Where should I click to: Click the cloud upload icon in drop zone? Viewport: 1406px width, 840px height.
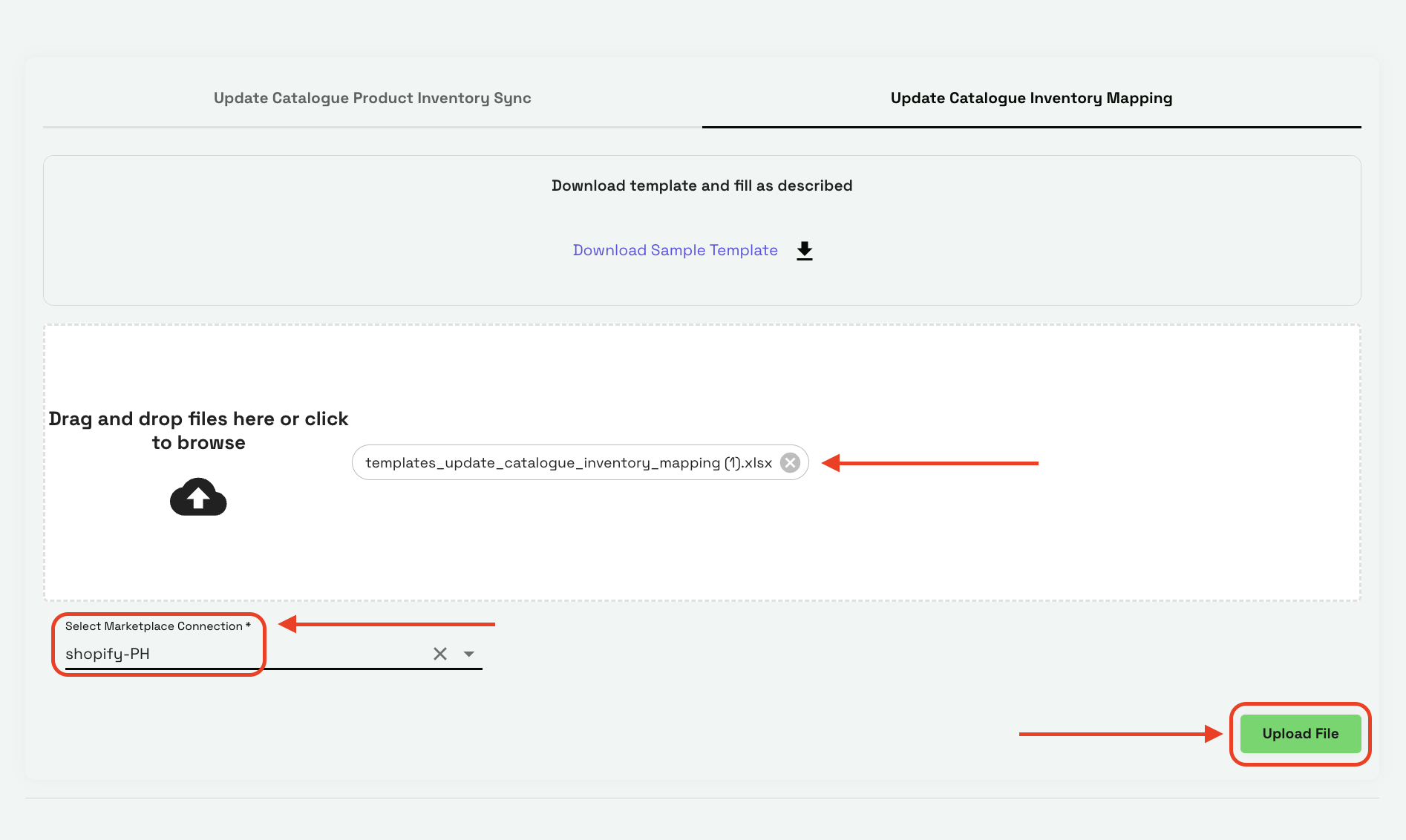pyautogui.click(x=198, y=496)
